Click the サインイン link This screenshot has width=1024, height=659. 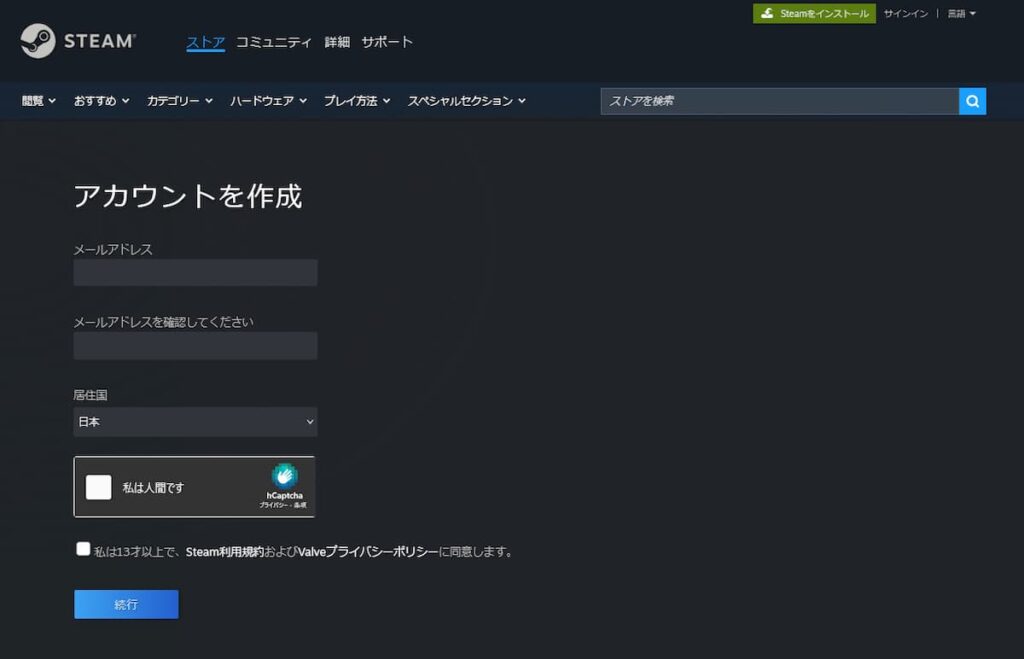point(906,13)
